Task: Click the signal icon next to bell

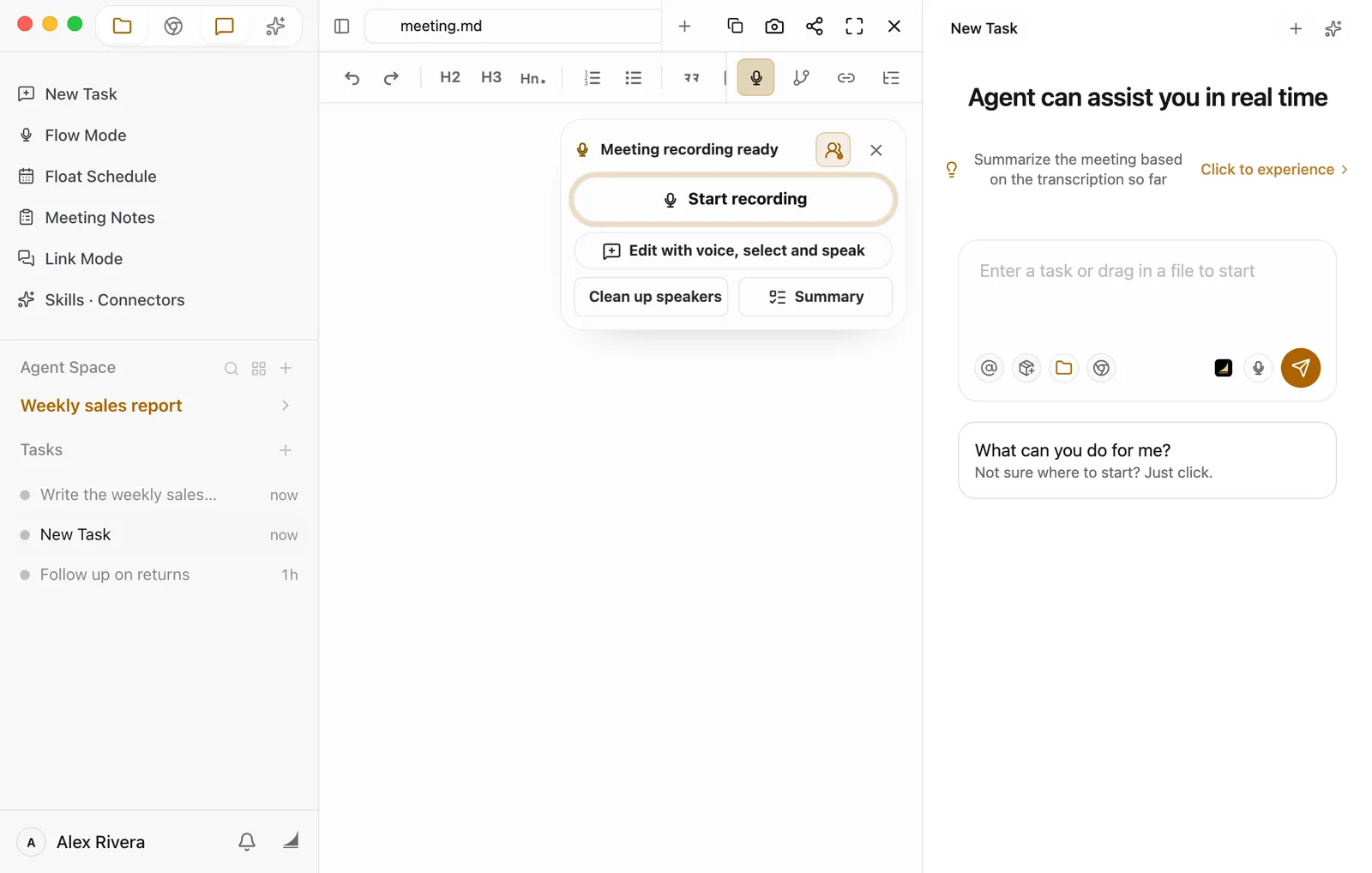Action: [291, 840]
